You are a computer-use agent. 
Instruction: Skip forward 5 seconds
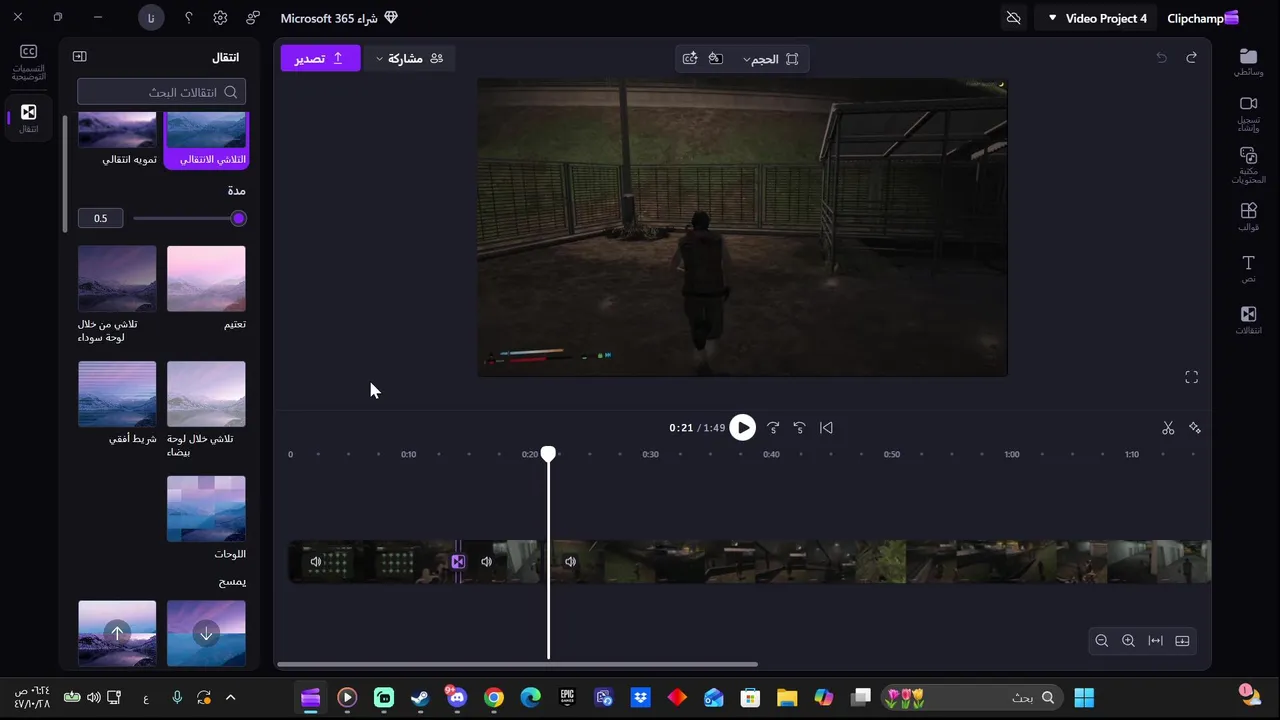773,428
